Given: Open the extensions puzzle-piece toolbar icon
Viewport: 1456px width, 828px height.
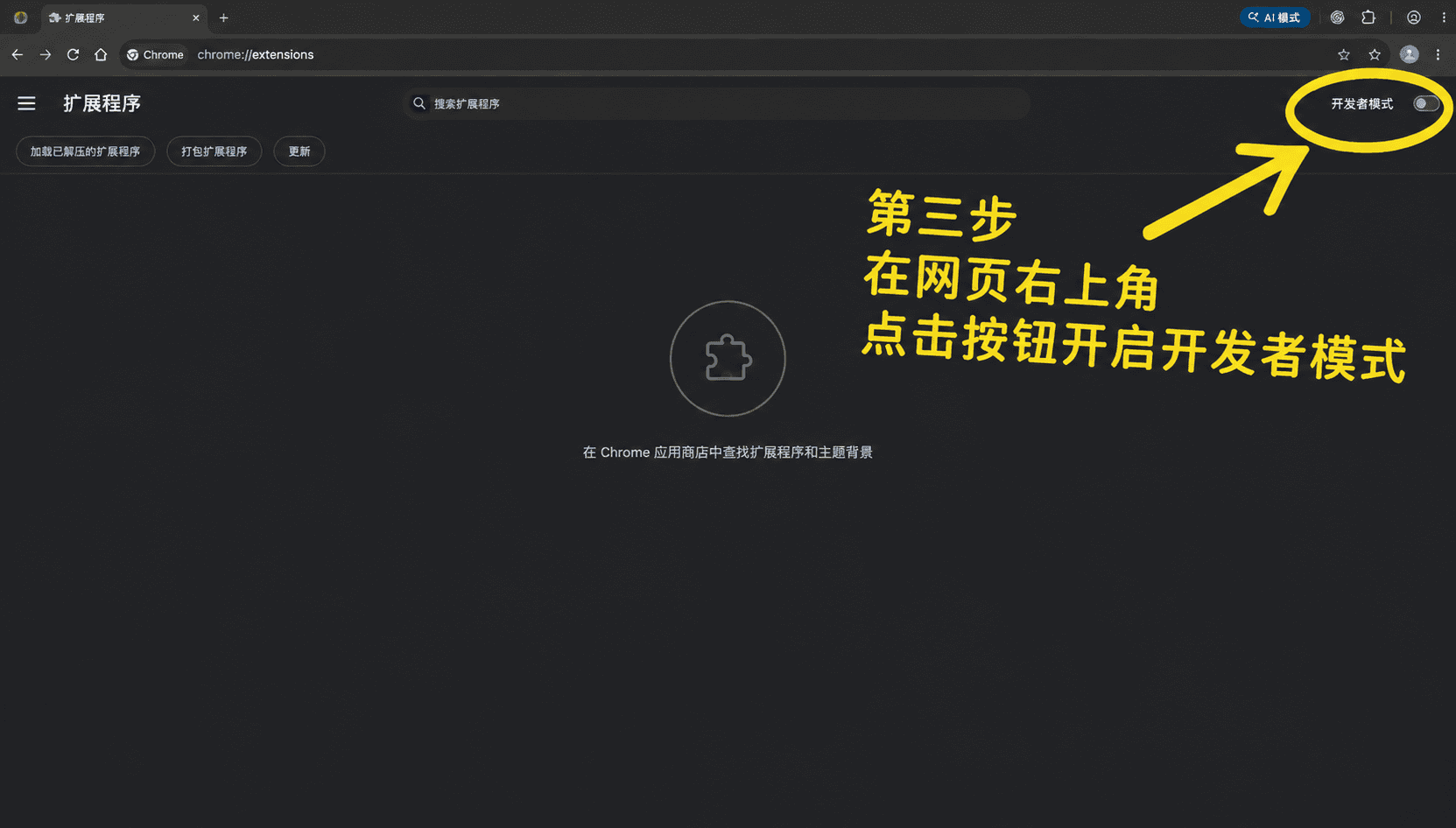Looking at the screenshot, I should [1368, 18].
